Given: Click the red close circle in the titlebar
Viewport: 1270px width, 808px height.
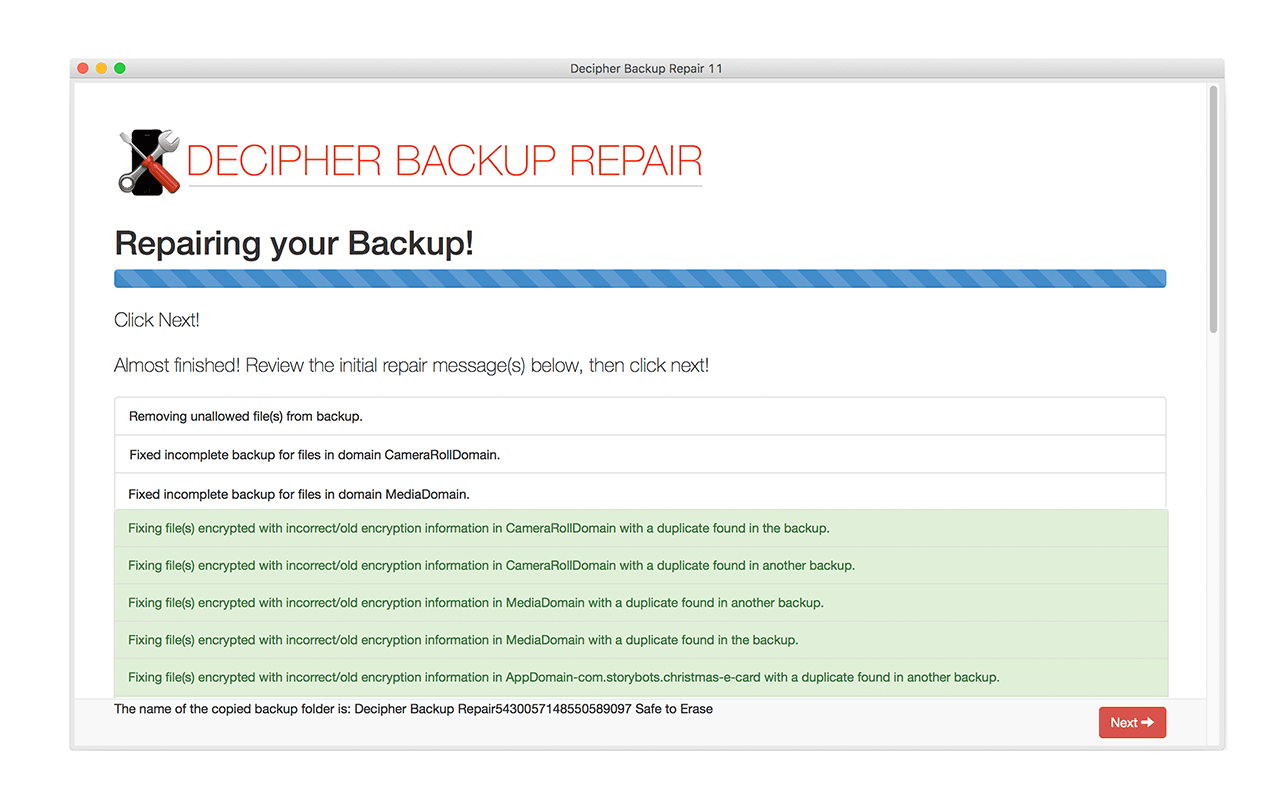Looking at the screenshot, I should [82, 68].
